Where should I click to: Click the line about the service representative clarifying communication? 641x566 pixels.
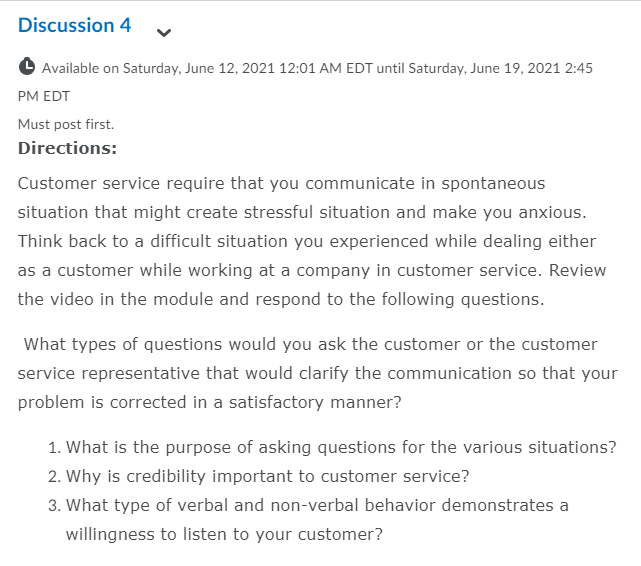click(318, 374)
